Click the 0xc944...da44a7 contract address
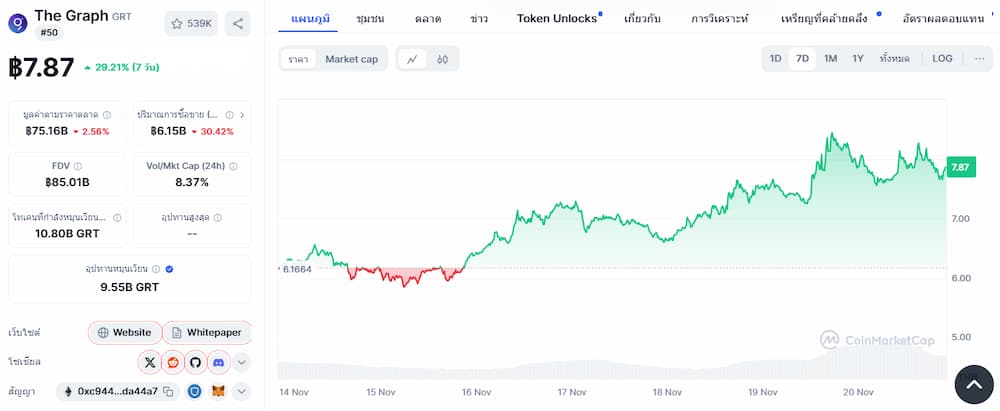The height and width of the screenshot is (411, 1000). [117, 391]
